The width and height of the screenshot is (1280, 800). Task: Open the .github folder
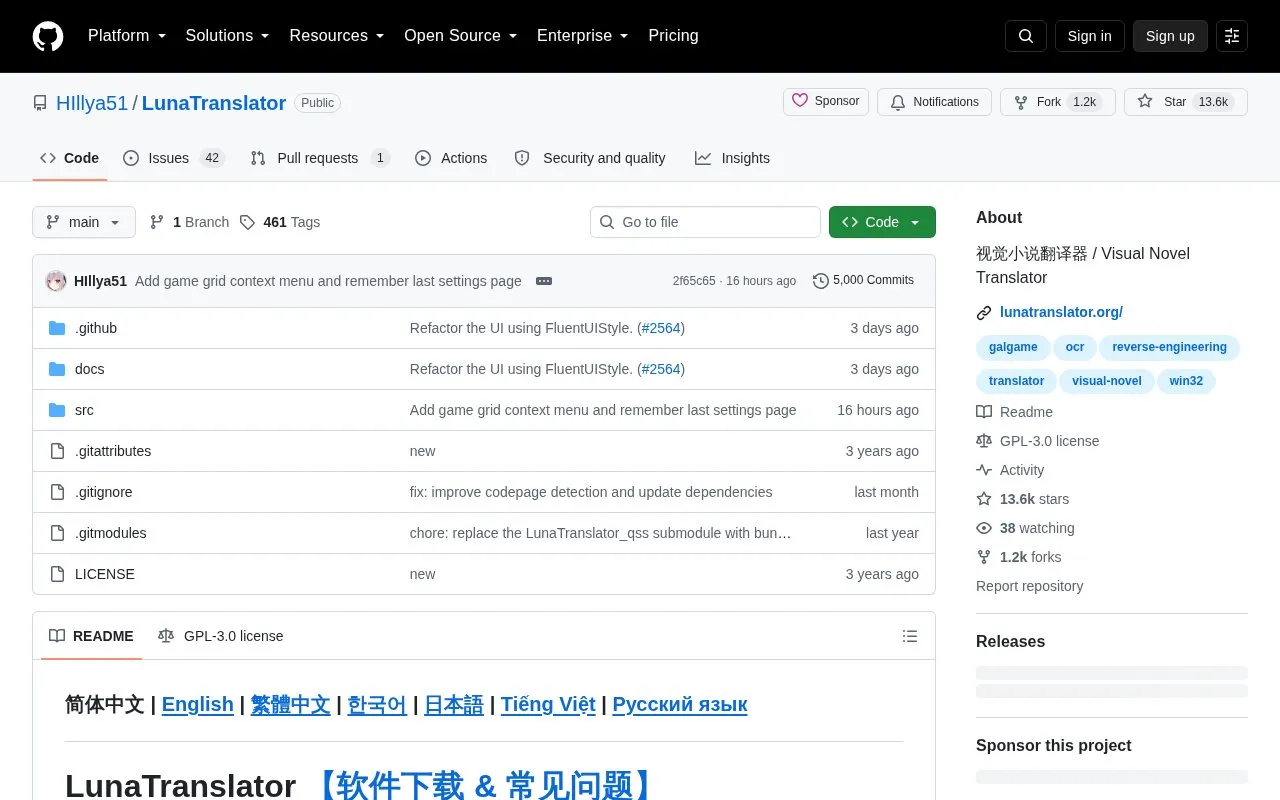[96, 328]
